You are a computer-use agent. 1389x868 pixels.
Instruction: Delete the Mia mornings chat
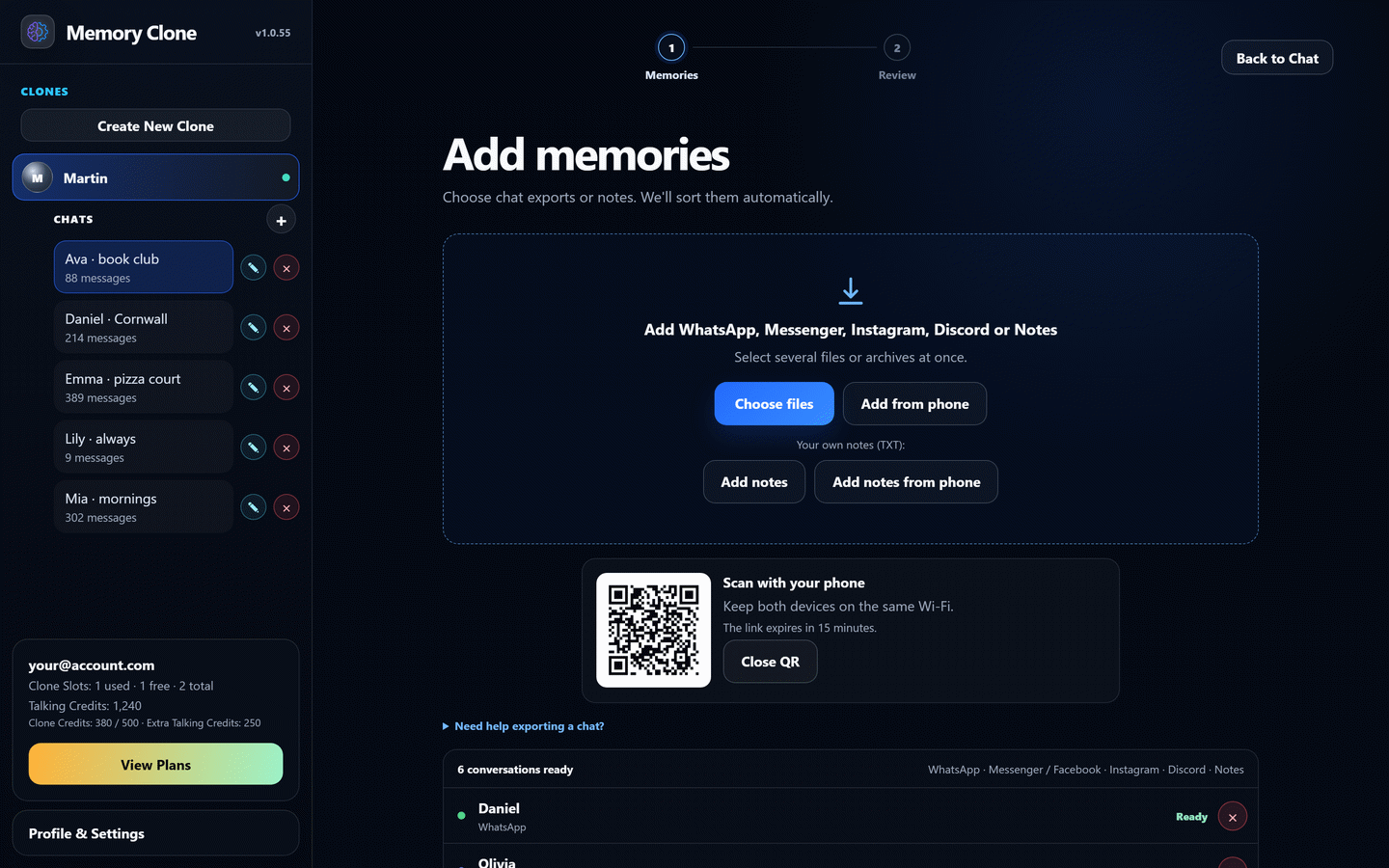[x=286, y=506]
